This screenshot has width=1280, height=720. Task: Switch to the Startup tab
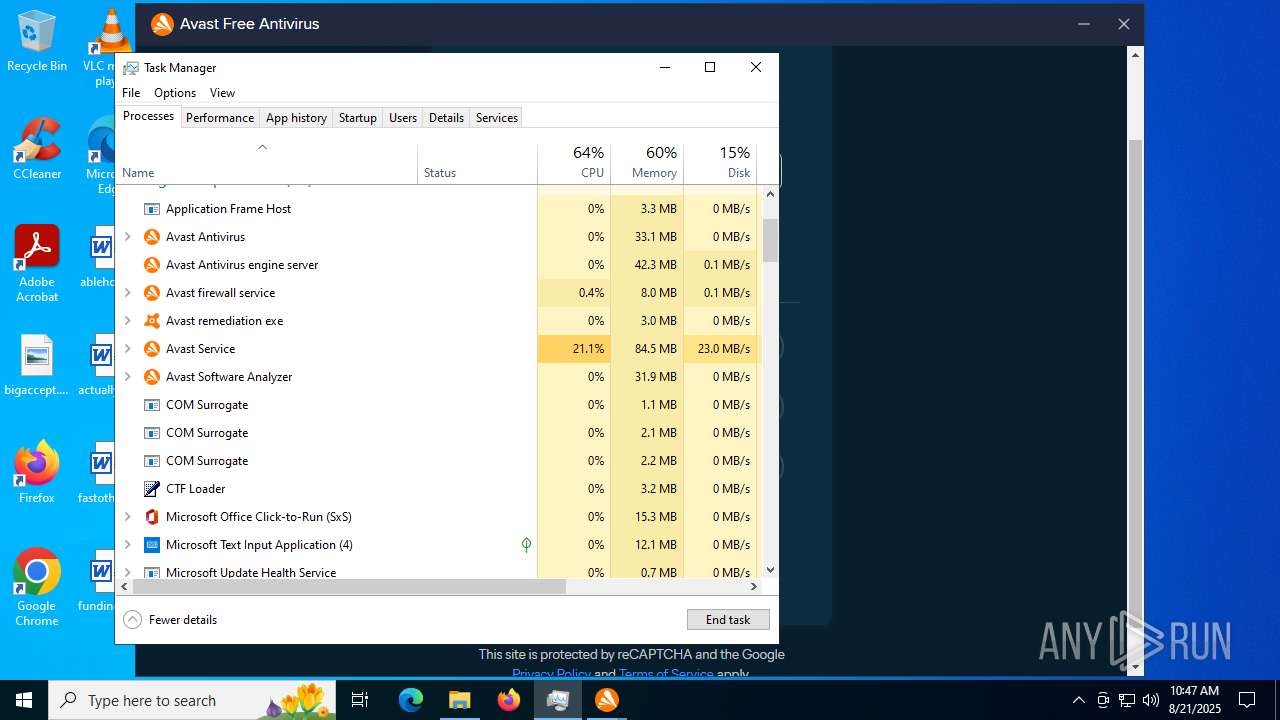tap(357, 118)
